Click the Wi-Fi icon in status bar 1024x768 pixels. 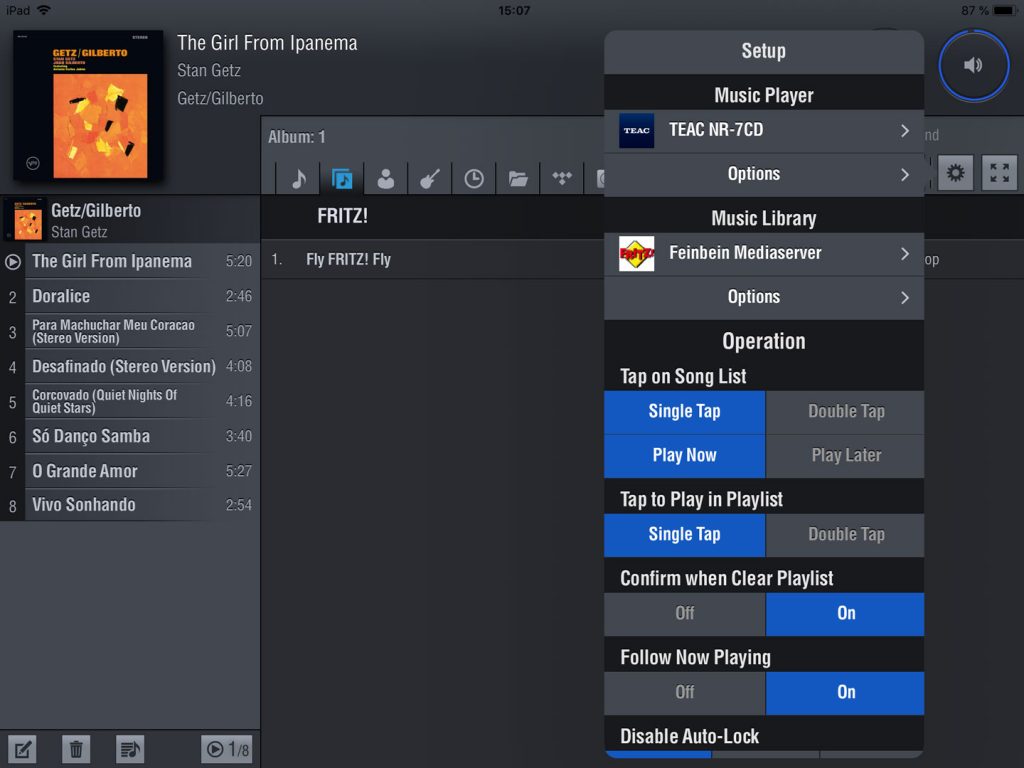[44, 10]
